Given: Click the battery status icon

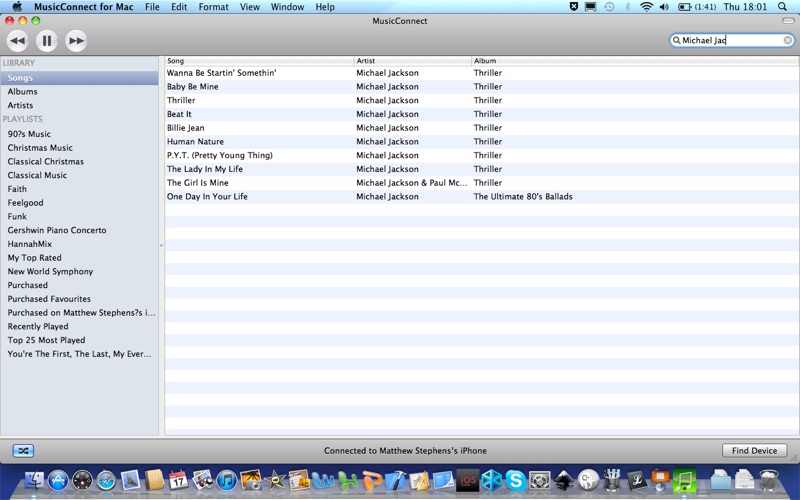Looking at the screenshot, I should coord(684,7).
